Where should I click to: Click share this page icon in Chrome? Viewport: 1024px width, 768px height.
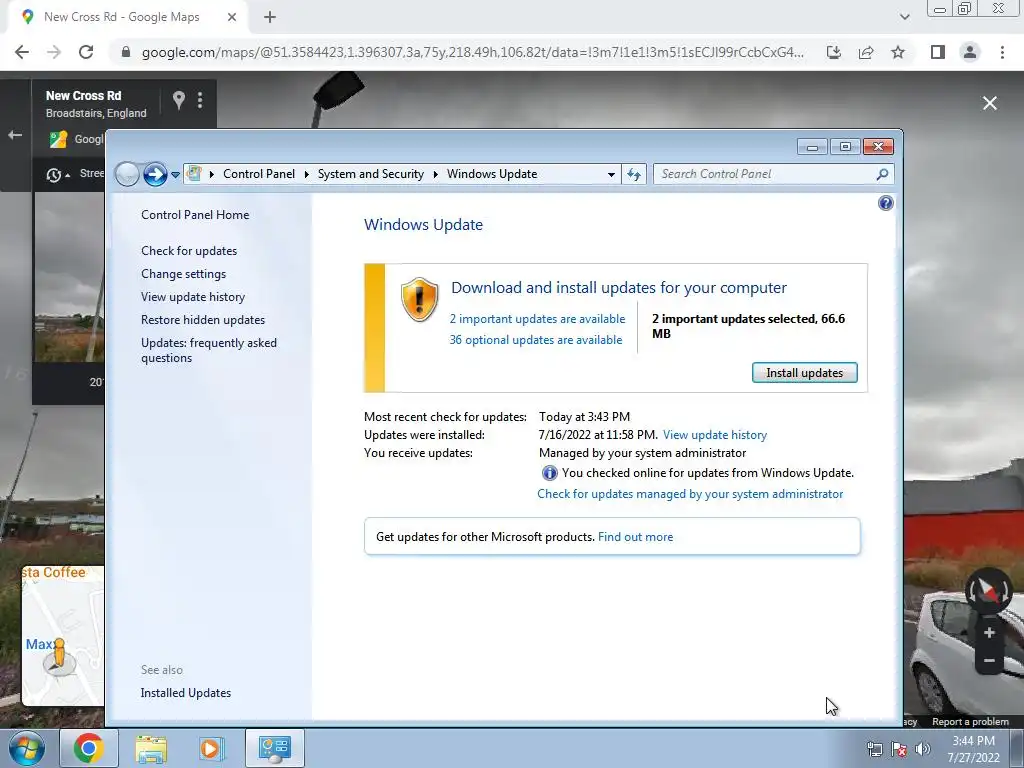tap(866, 52)
